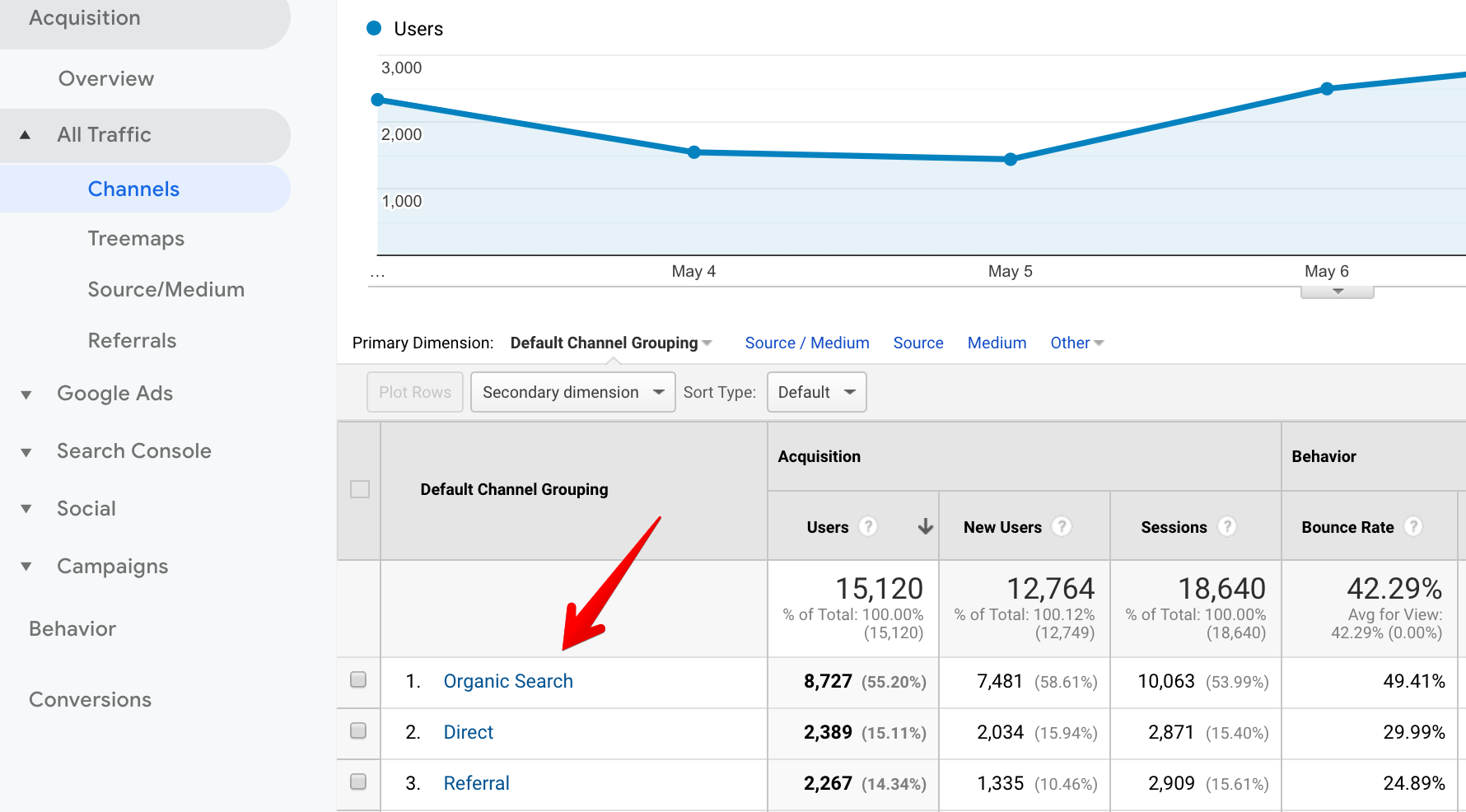Open the Direct channel link
The image size is (1466, 812).
(468, 732)
